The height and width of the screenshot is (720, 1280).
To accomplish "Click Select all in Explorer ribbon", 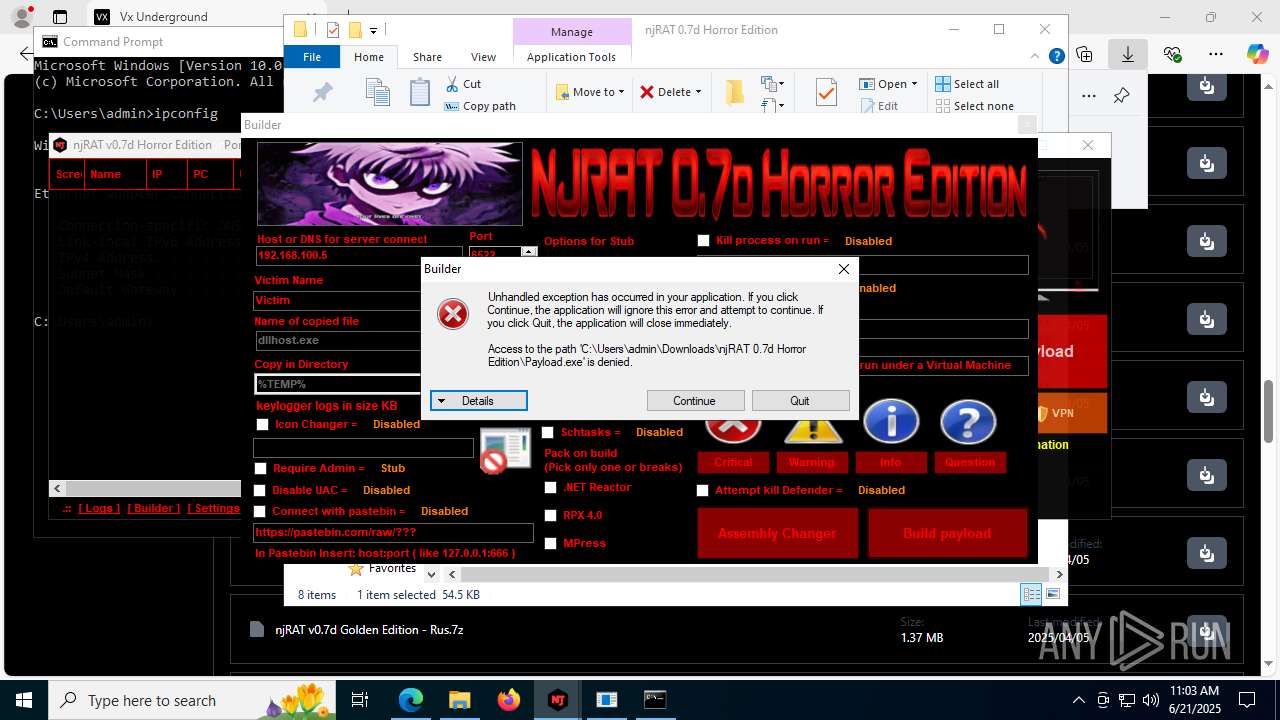I will 966,84.
